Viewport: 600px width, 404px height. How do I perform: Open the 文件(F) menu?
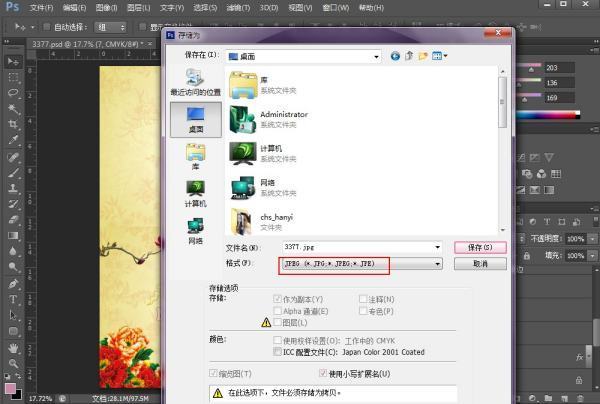tap(41, 8)
